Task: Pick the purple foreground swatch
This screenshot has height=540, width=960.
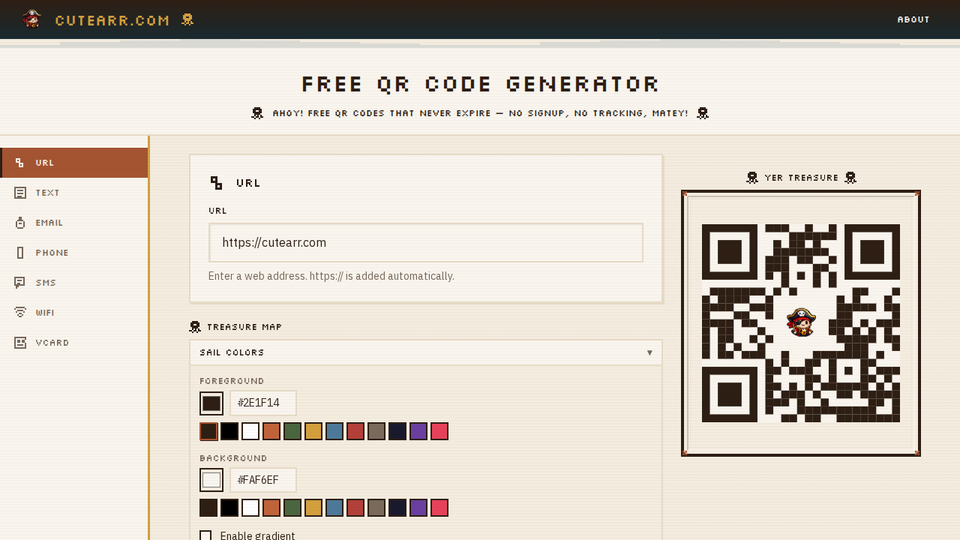Action: click(418, 431)
